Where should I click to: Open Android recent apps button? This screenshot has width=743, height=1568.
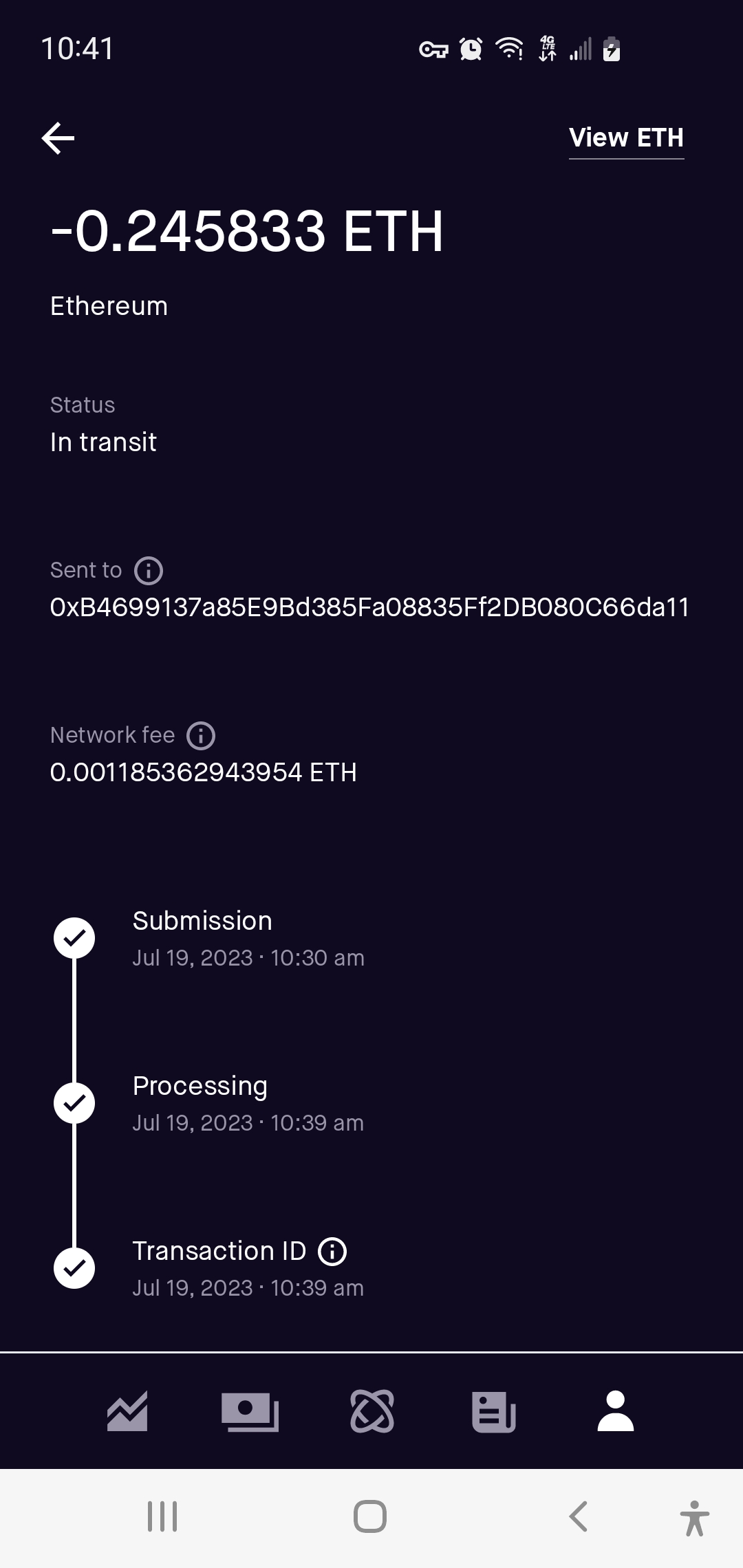click(x=163, y=1516)
